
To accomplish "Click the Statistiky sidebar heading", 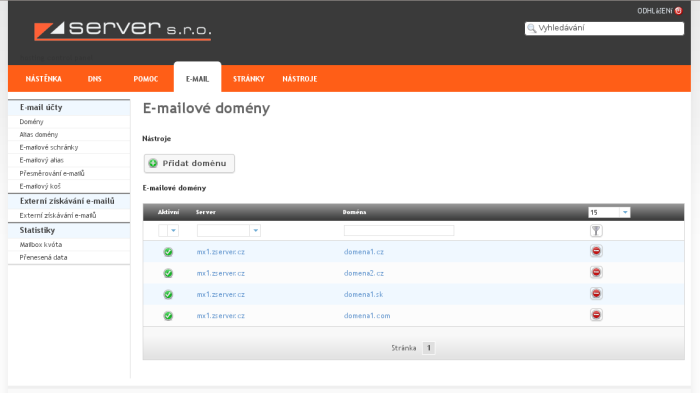I will pos(37,230).
